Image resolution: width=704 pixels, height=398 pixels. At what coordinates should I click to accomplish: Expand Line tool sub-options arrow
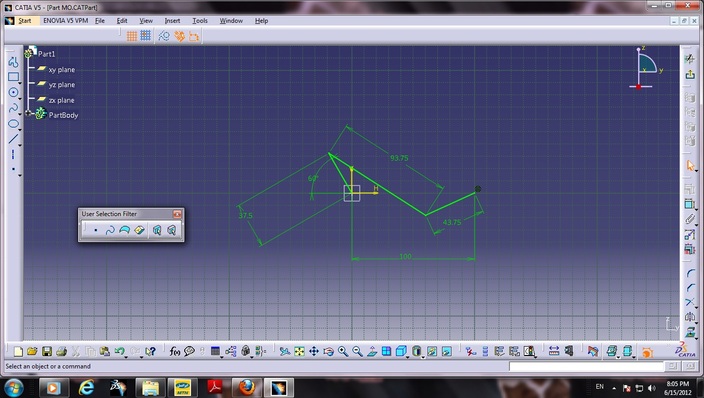(20, 145)
